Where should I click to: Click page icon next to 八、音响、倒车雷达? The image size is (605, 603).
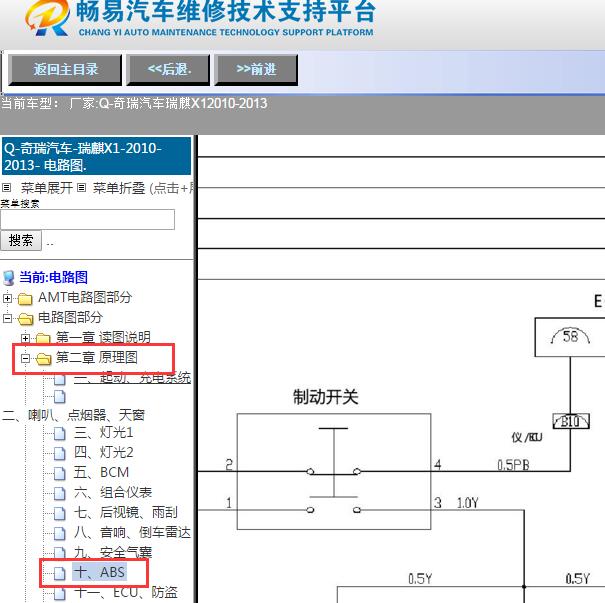(59, 534)
